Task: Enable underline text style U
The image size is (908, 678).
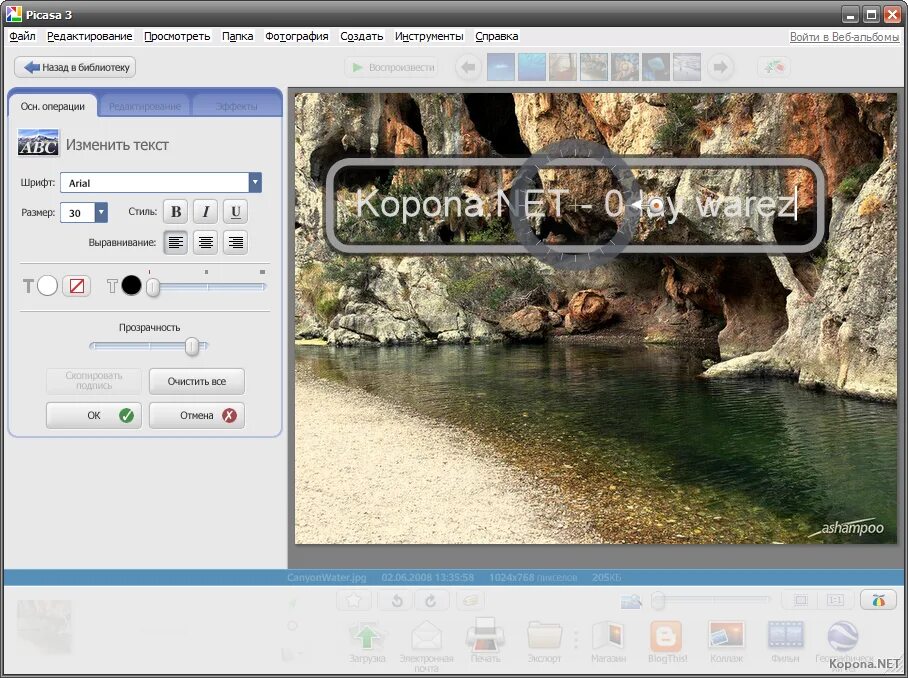Action: (x=235, y=211)
